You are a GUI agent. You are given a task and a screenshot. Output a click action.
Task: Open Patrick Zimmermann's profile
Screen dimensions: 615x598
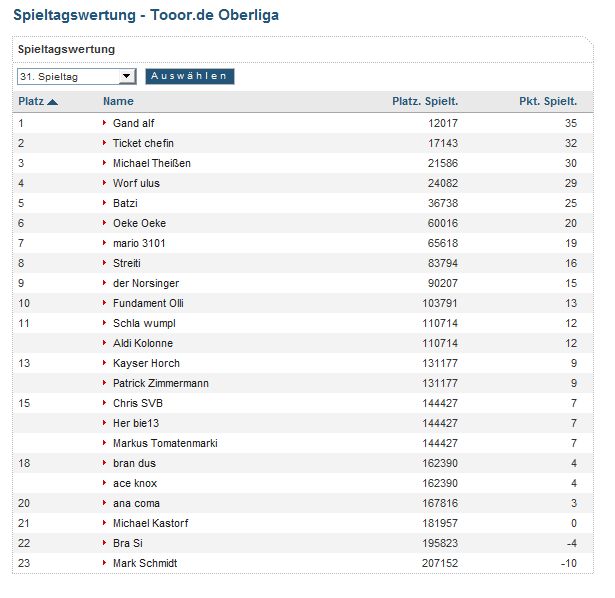pos(160,383)
